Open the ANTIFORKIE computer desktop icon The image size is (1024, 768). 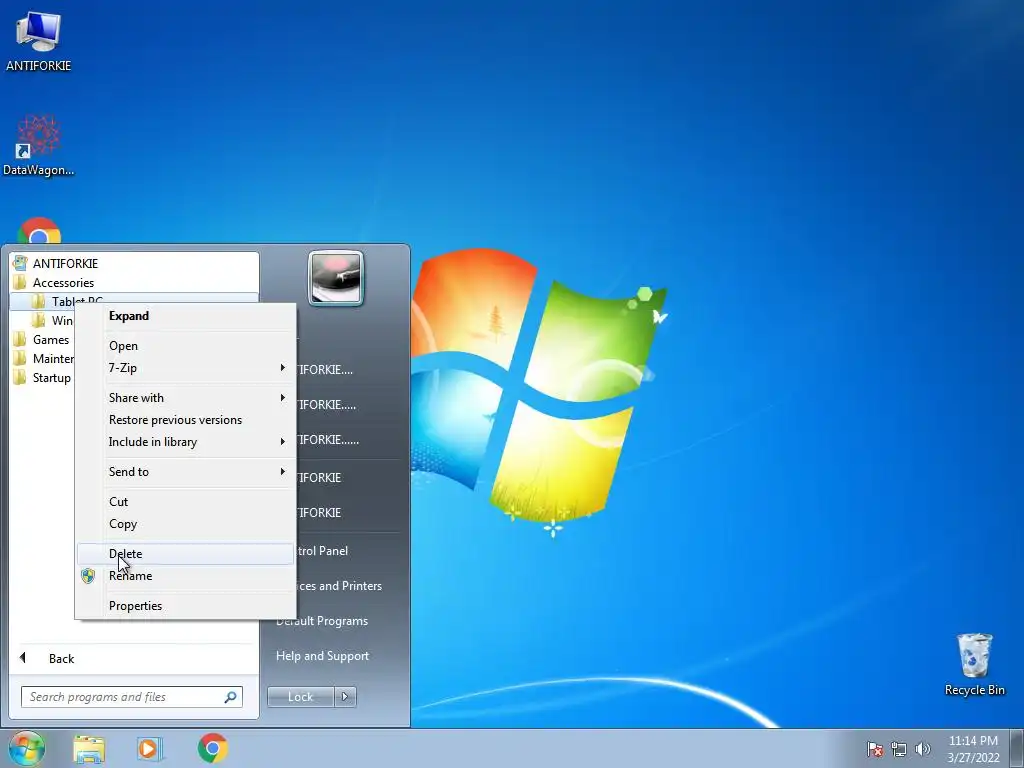(x=39, y=40)
